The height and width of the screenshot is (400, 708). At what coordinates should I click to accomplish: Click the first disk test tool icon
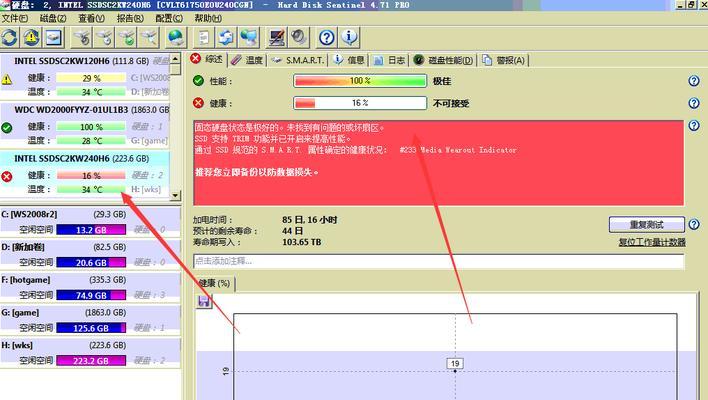pos(82,37)
